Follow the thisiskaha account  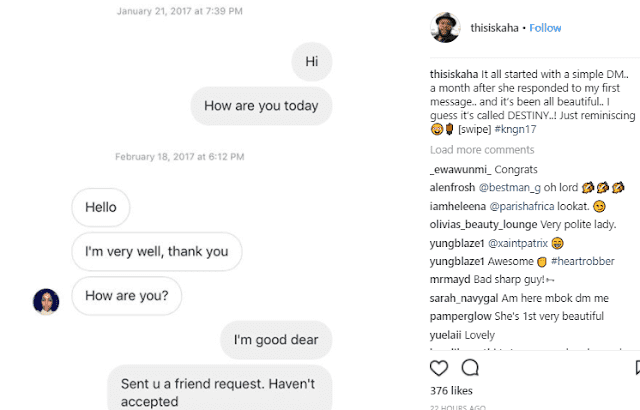pos(545,27)
